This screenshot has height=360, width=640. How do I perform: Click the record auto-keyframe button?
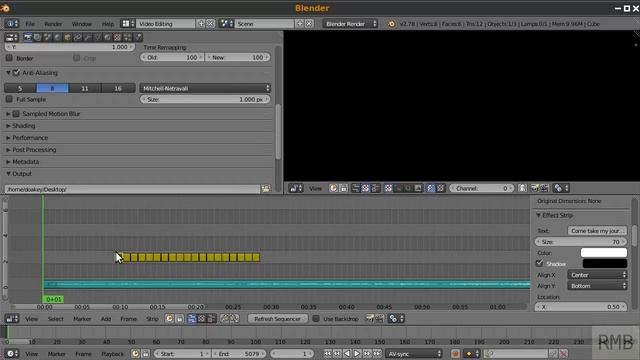click(456, 353)
